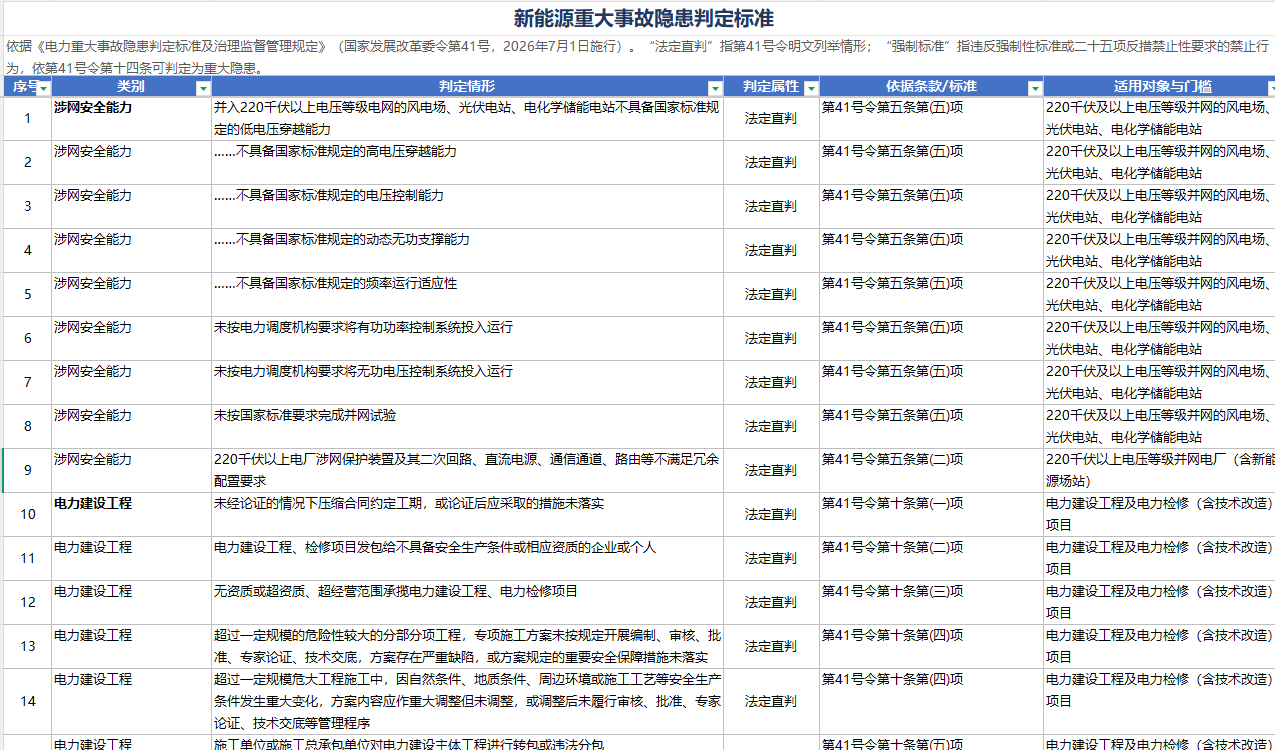Select the cell 第41号令第十条第(二)项
Image resolution: width=1275 pixels, height=750 pixels.
[931, 559]
